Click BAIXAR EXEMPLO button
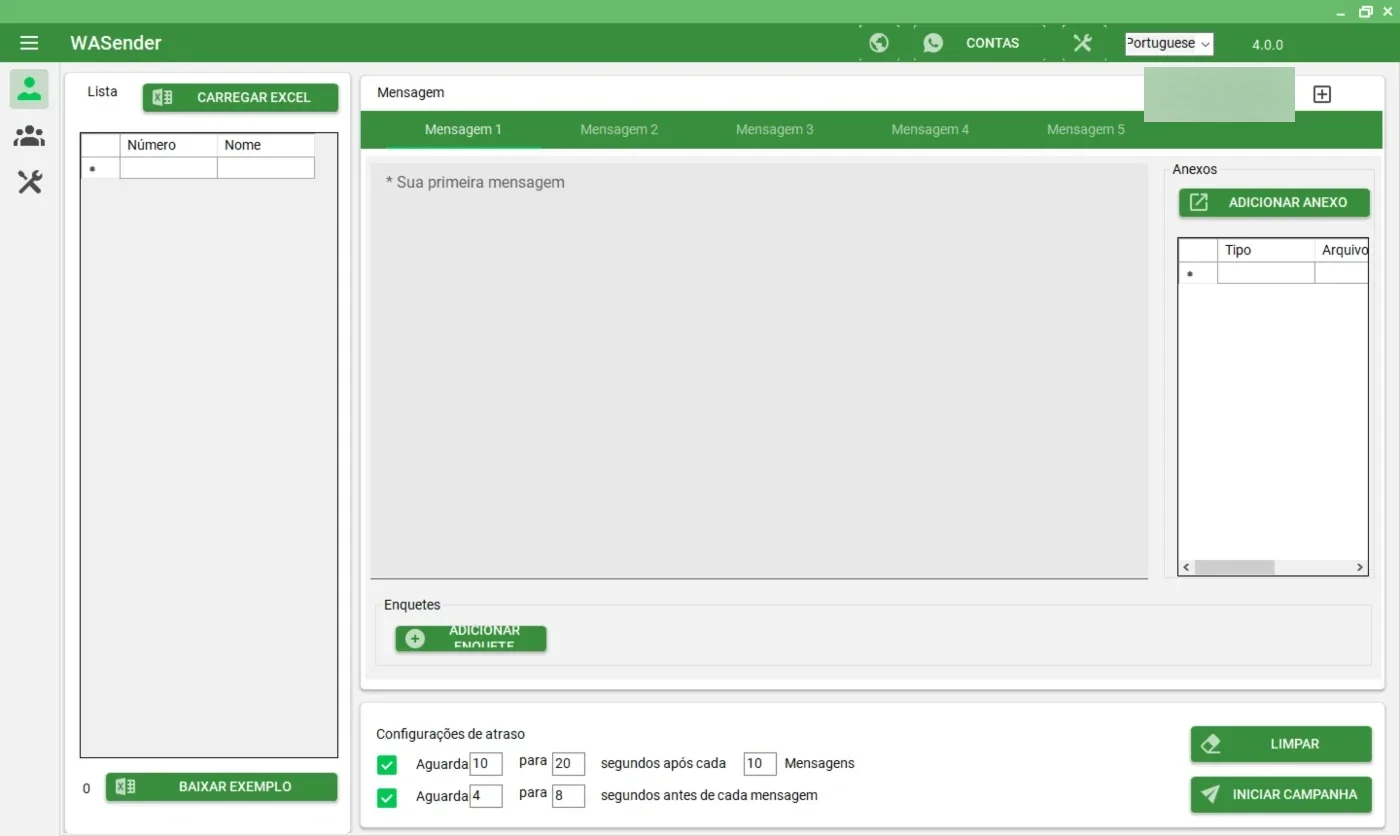The width and height of the screenshot is (1400, 836). coord(222,787)
